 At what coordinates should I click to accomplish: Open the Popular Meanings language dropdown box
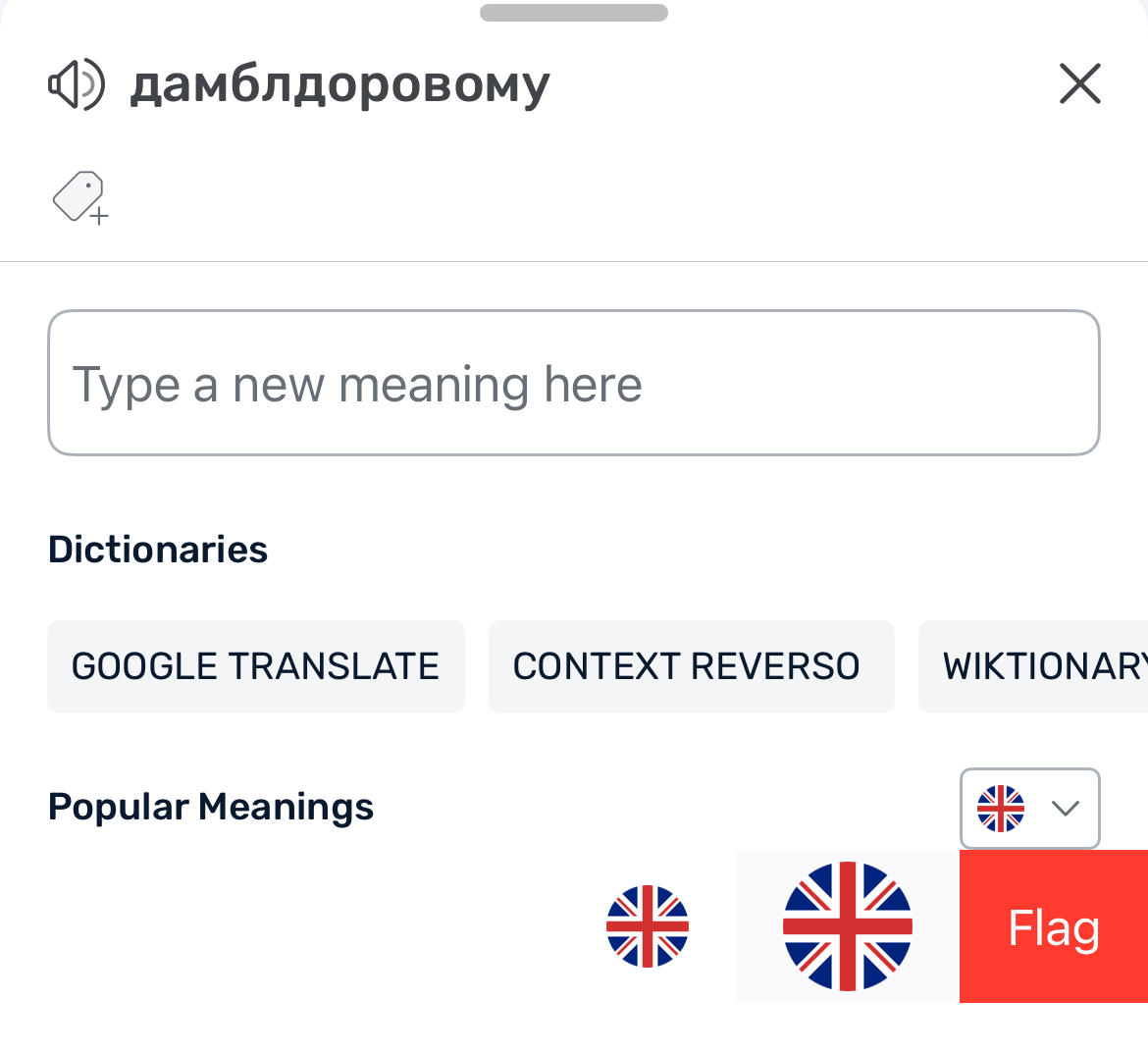(x=1029, y=809)
